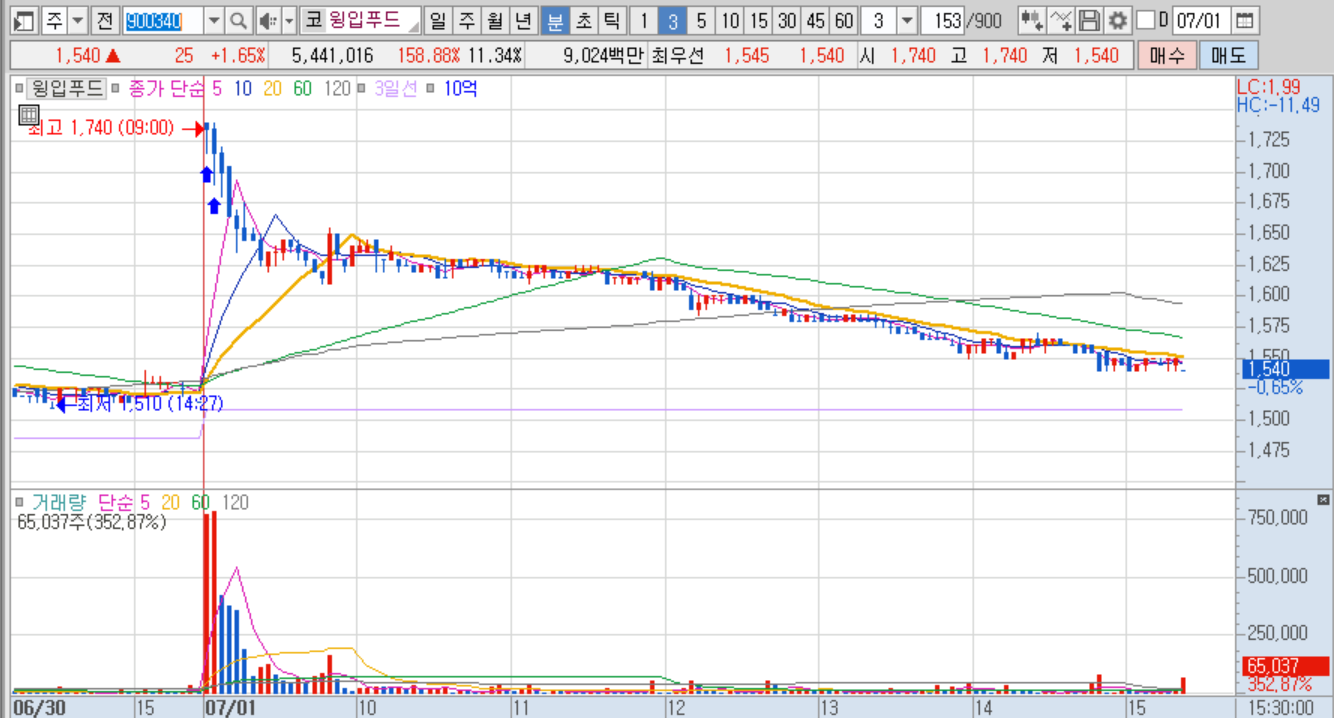
Task: Switch to 초 seconds chart period
Action: [583, 20]
